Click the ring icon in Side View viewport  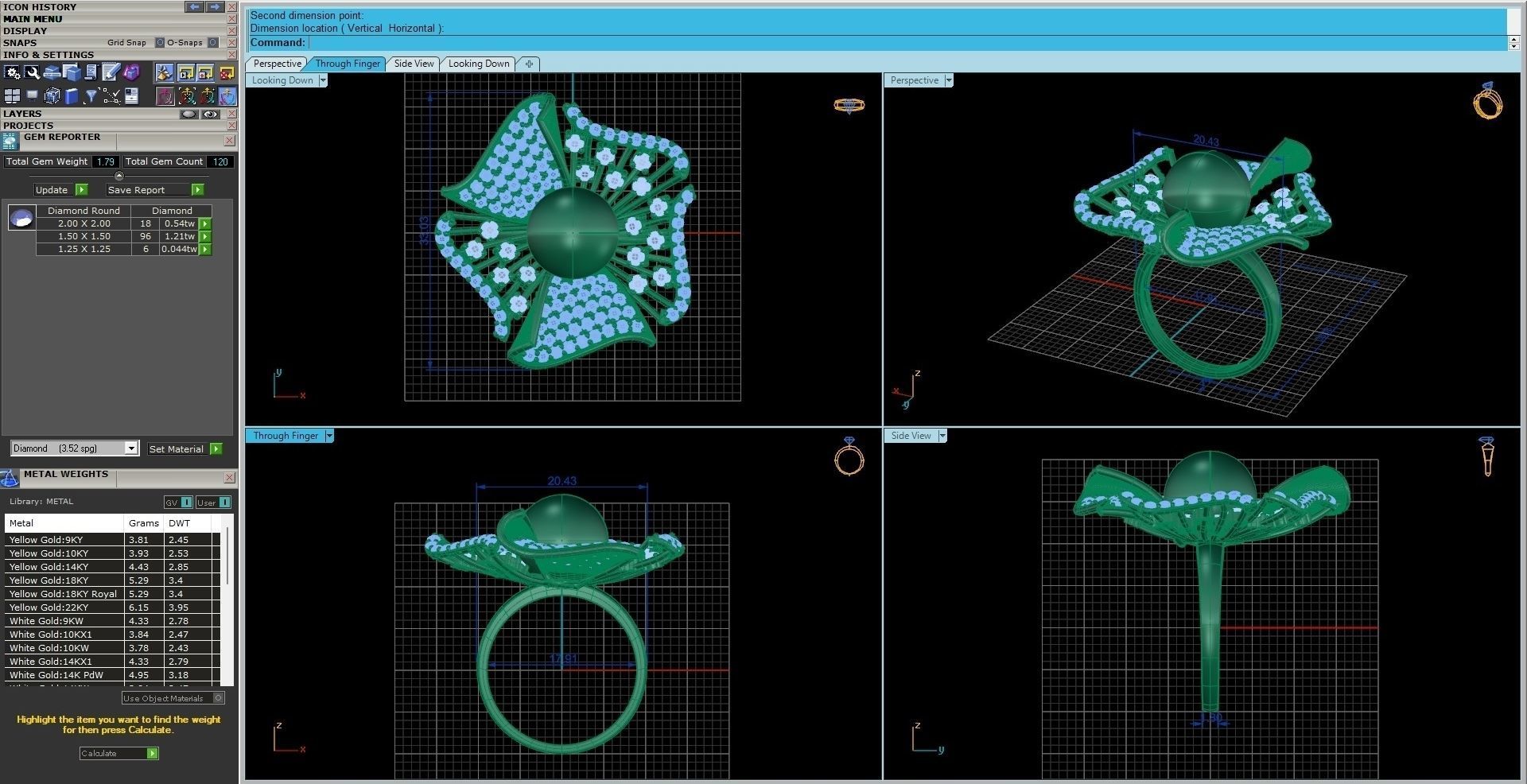coord(1486,456)
